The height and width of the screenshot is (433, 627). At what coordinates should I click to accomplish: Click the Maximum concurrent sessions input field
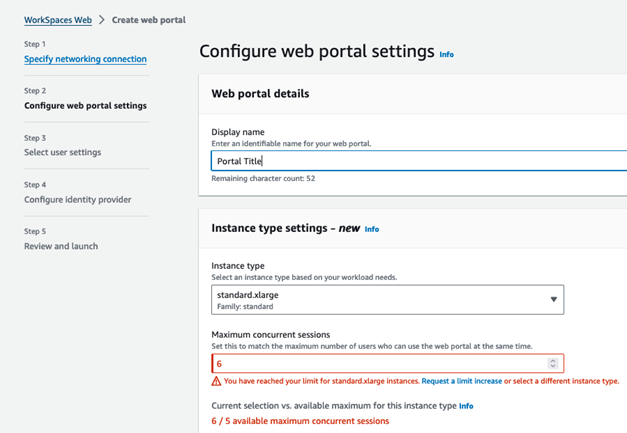(387, 363)
